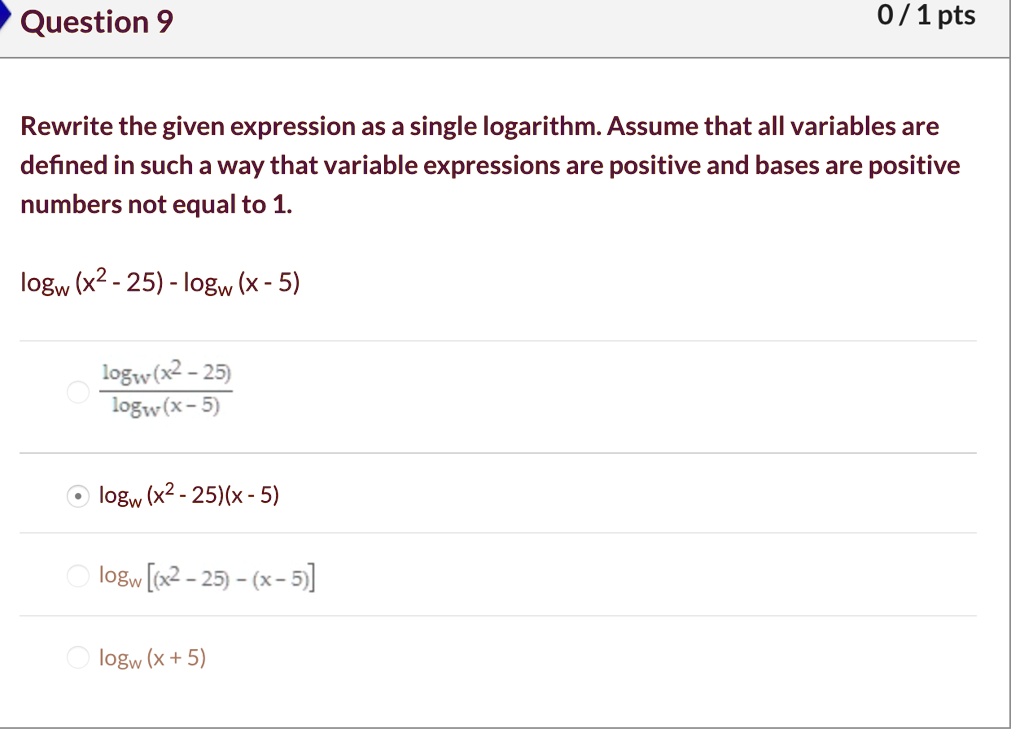Select the logw (x² - 25)(x - 5) radio button
The width and height of the screenshot is (1024, 750).
(x=78, y=497)
